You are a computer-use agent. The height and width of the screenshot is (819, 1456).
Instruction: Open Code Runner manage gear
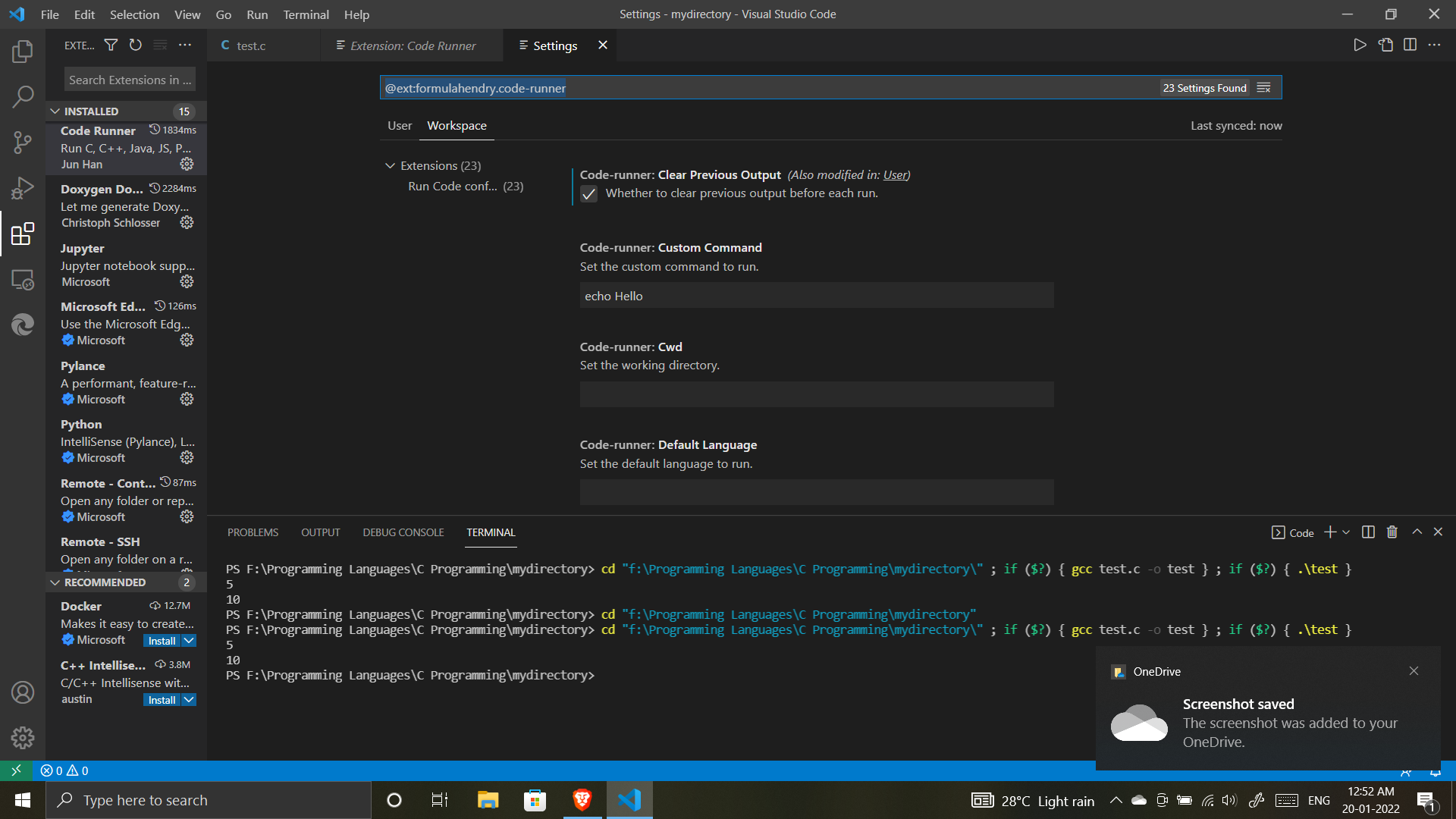[187, 164]
